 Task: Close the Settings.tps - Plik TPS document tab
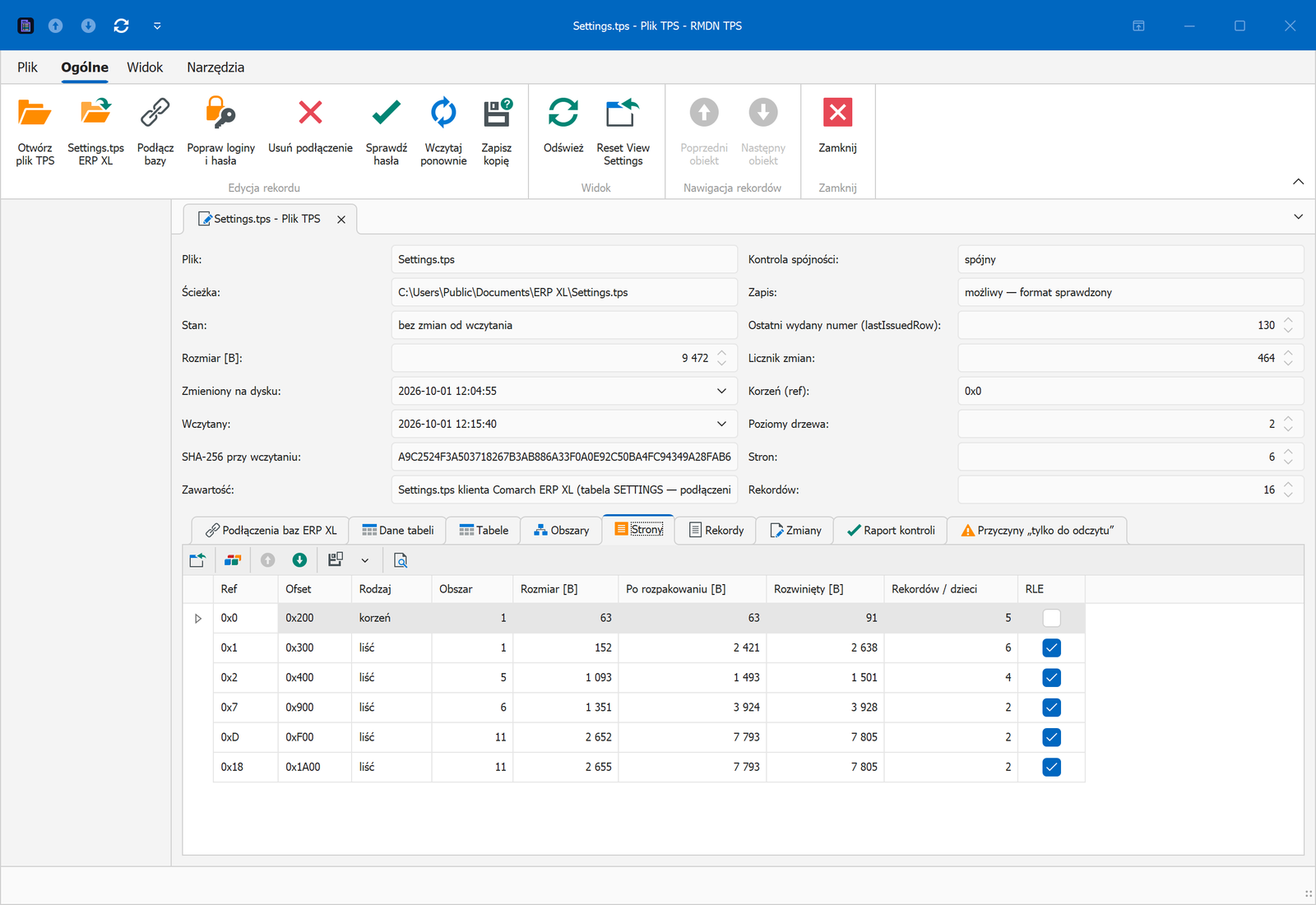click(x=341, y=219)
